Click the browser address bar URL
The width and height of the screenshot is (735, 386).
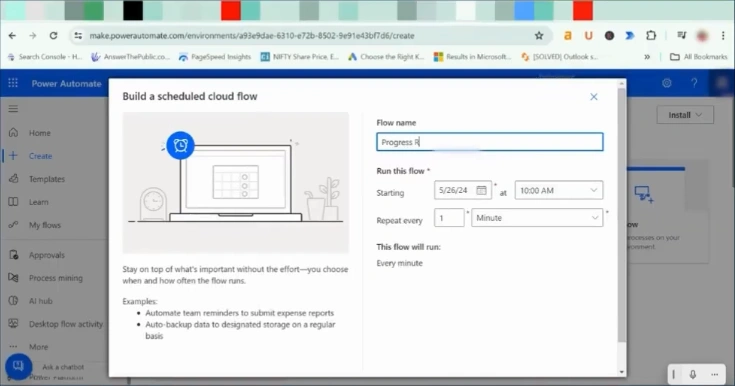click(252, 36)
